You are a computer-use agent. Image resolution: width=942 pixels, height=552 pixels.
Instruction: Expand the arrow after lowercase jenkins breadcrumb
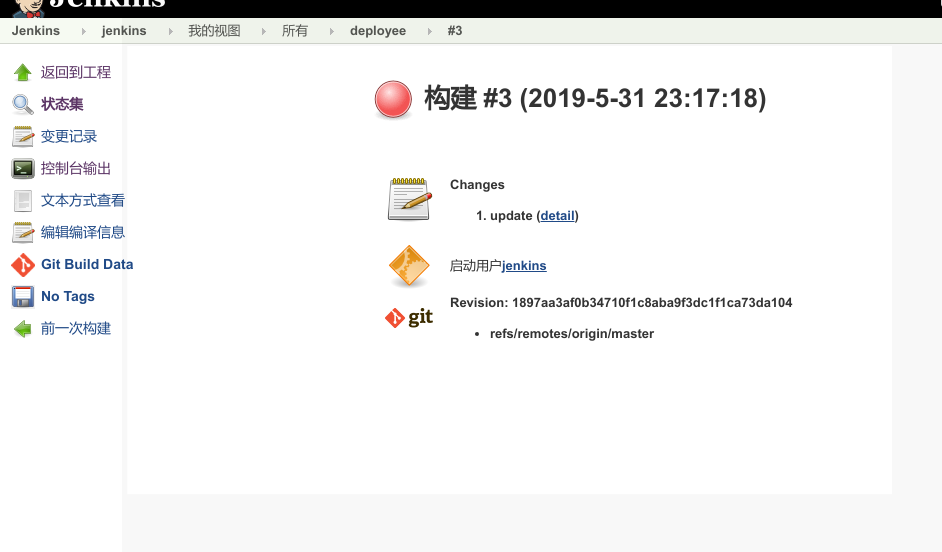click(171, 31)
